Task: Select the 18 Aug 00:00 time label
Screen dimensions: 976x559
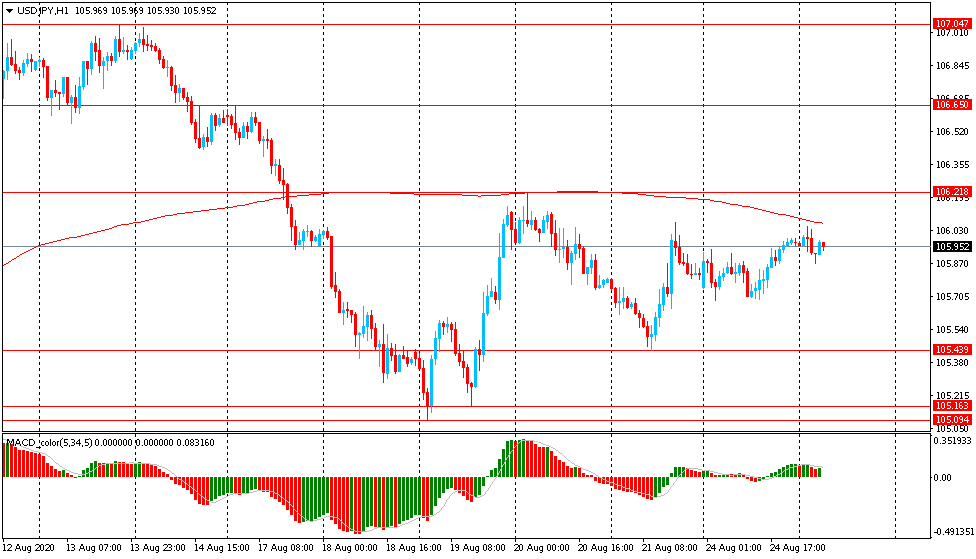Action: coord(350,548)
